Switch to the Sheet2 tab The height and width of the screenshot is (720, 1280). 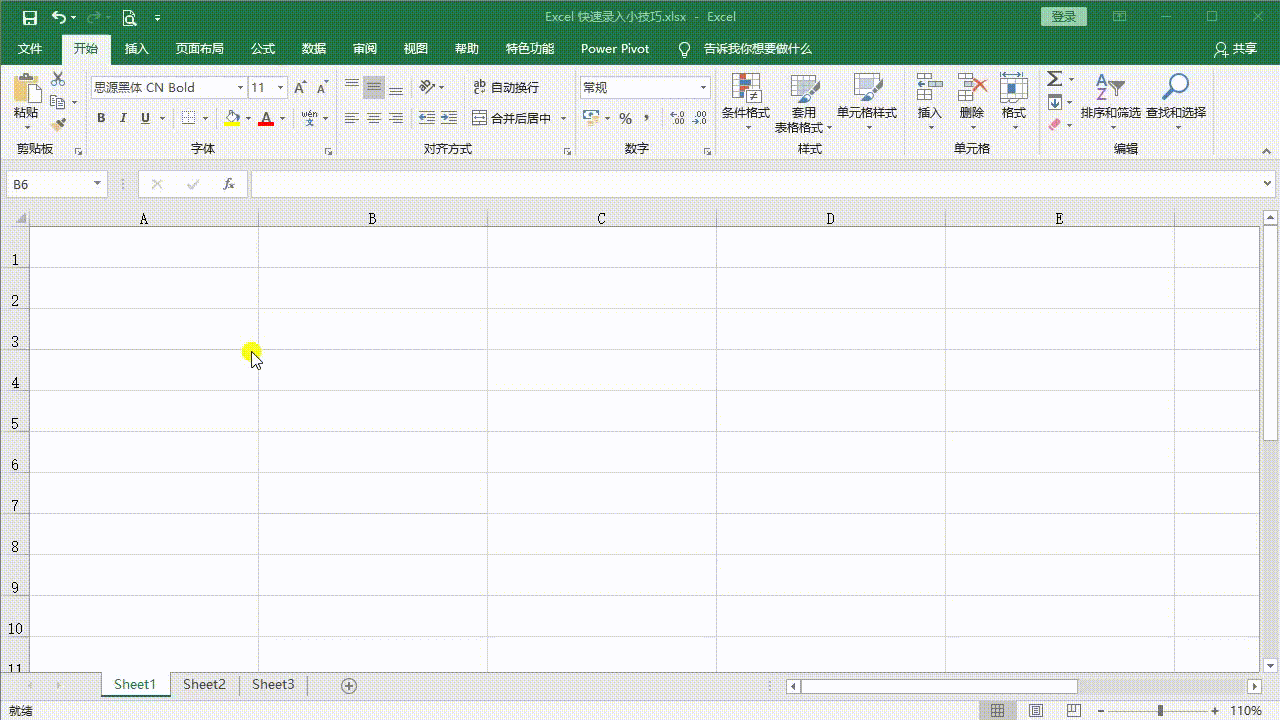[204, 684]
